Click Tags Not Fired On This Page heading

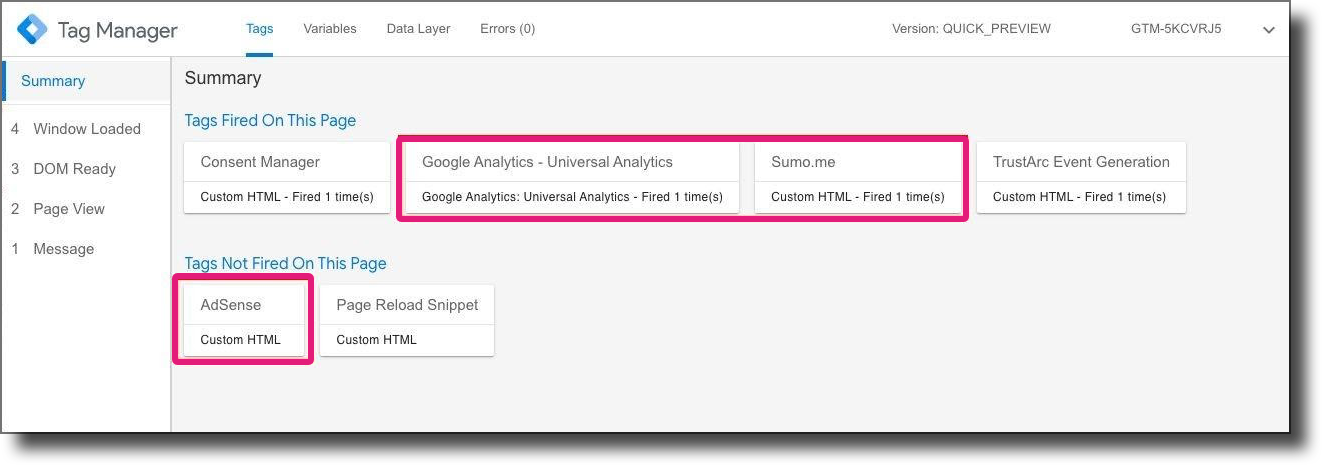[x=285, y=263]
